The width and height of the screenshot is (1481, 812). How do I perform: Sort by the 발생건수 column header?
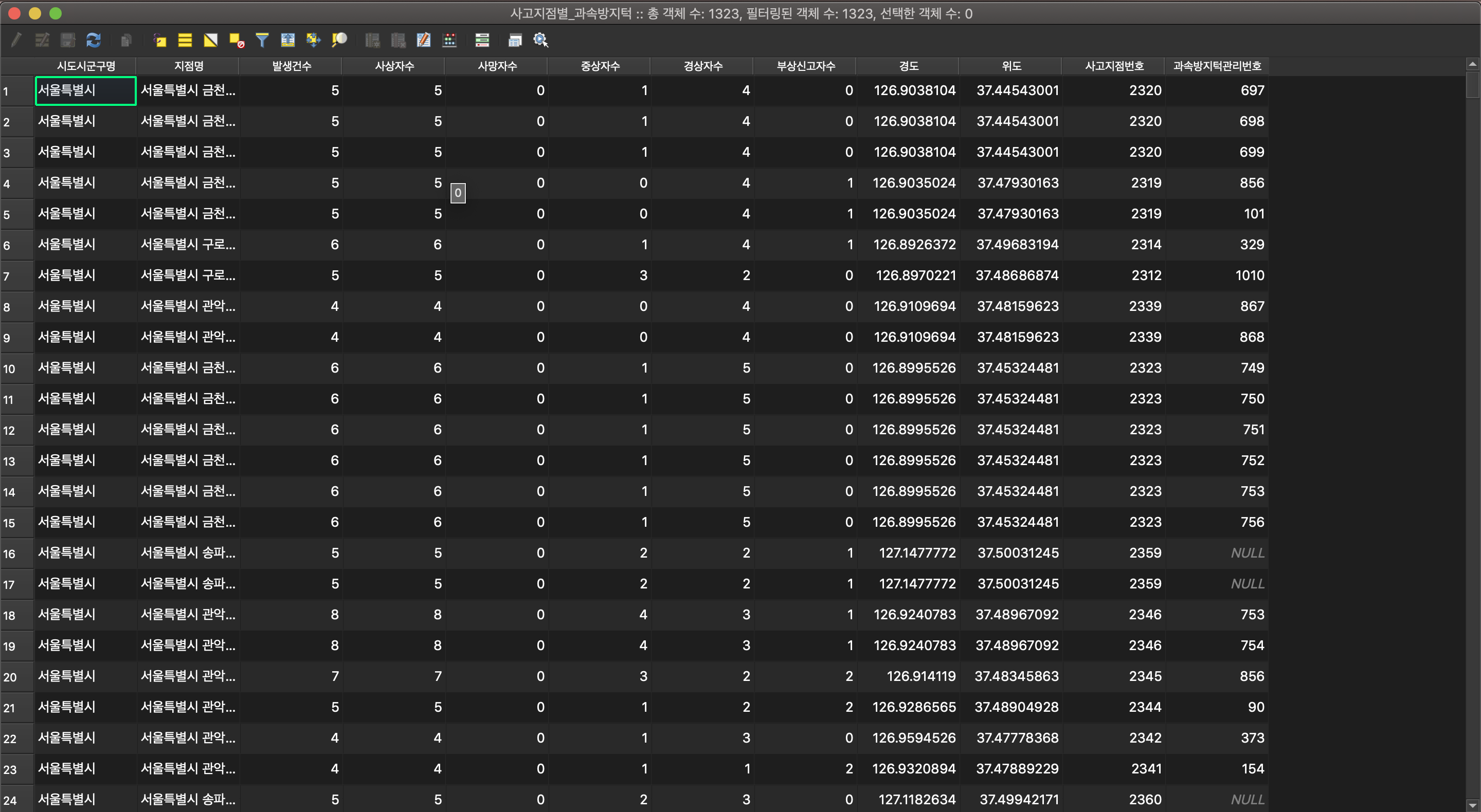[291, 66]
